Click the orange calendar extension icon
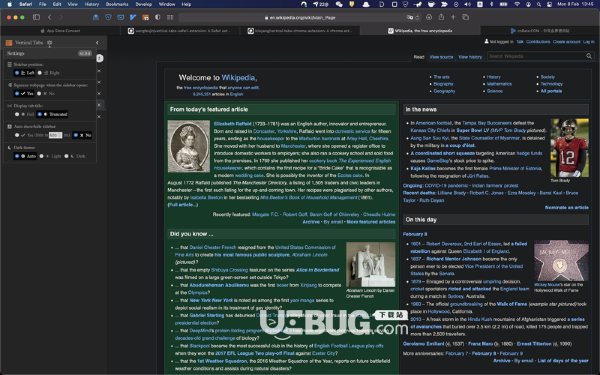The height and width of the screenshot is (375, 600). pos(145,17)
